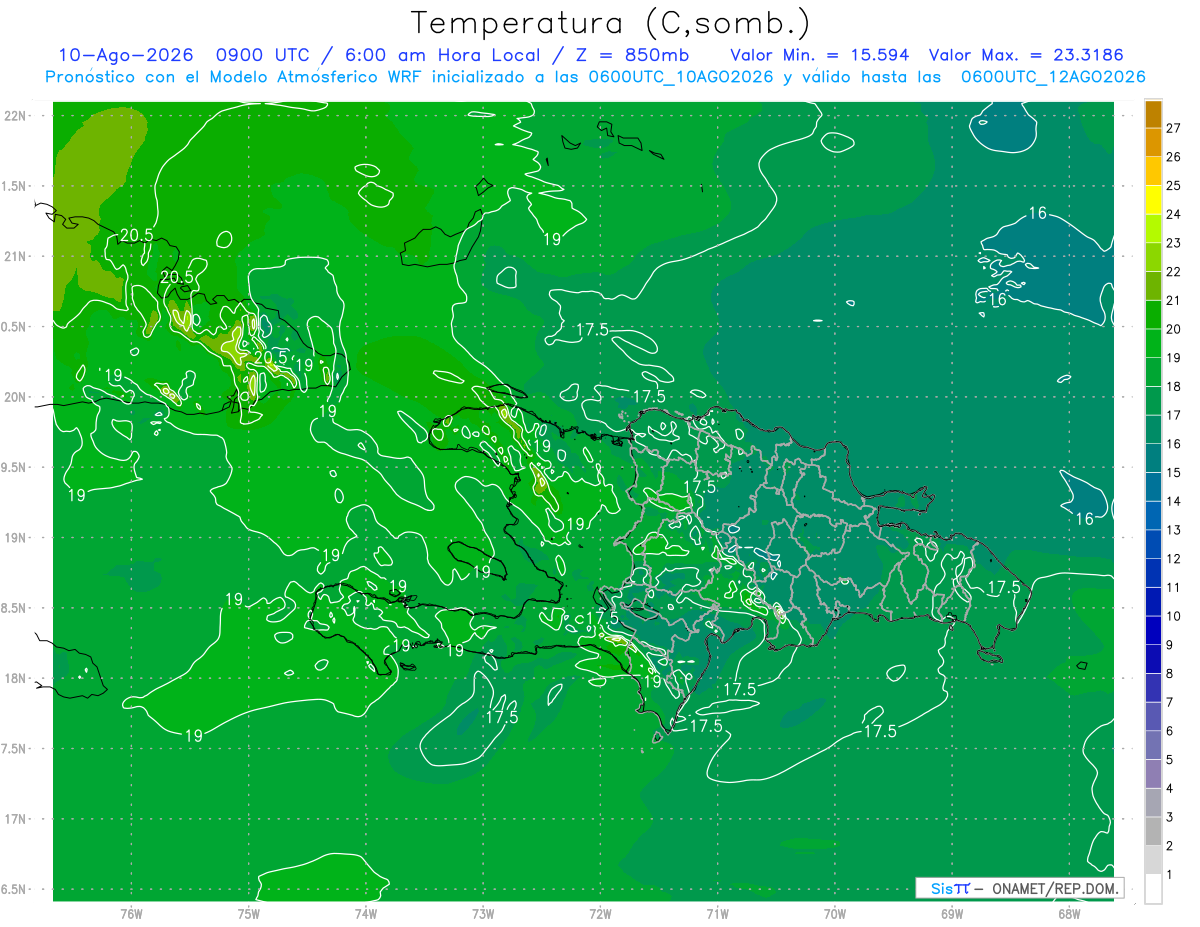Click the '22N' latitude label
The width and height of the screenshot is (1200, 927).
16,116
